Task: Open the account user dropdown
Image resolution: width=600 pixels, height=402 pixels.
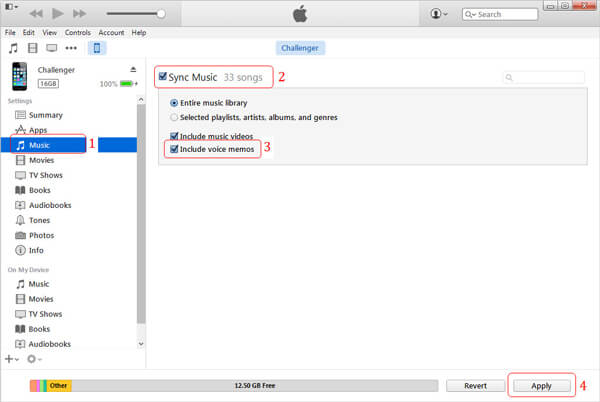Action: pyautogui.click(x=439, y=14)
